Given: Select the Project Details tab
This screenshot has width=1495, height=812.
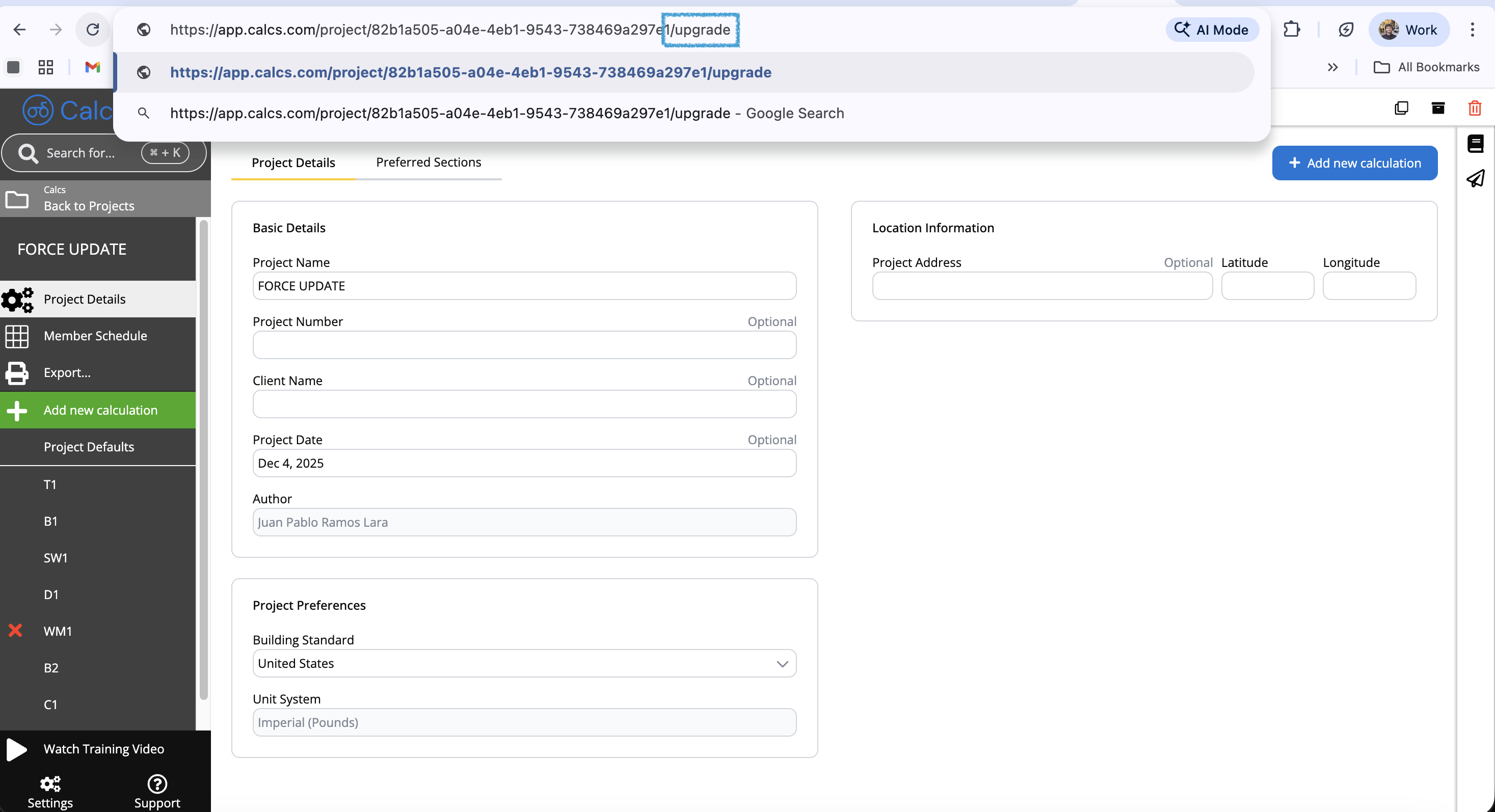Looking at the screenshot, I should pos(293,163).
